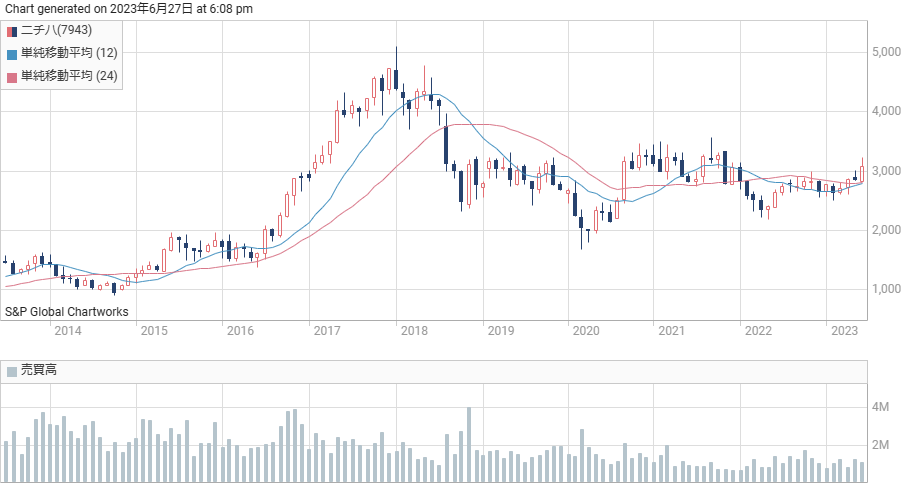Image resolution: width=924 pixels, height=484 pixels.
Task: Click the grey 売買高 legend swatch
Action: coord(12,371)
